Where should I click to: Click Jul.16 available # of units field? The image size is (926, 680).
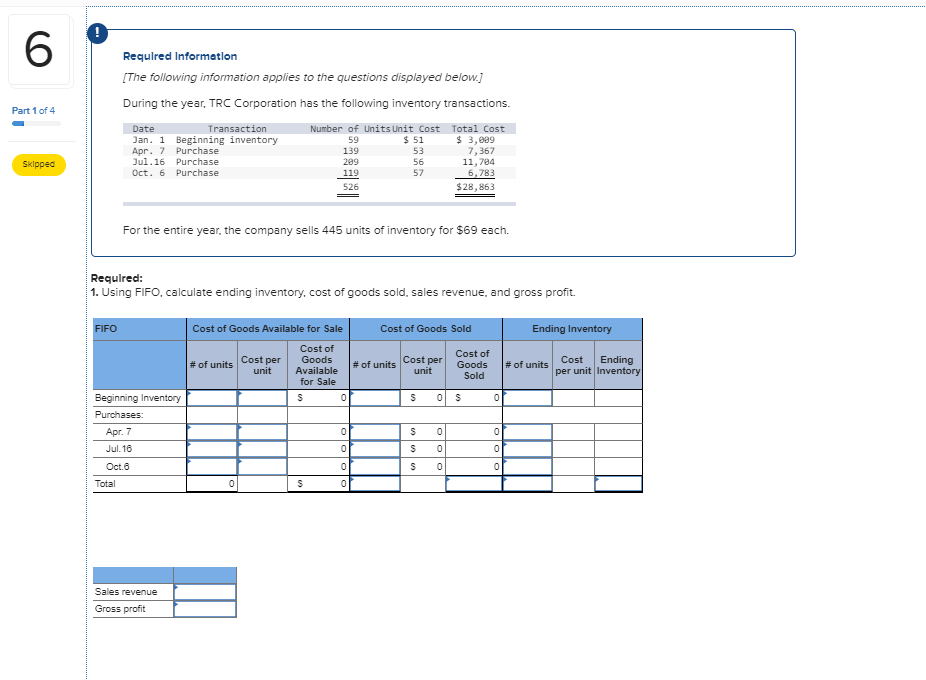click(212, 449)
